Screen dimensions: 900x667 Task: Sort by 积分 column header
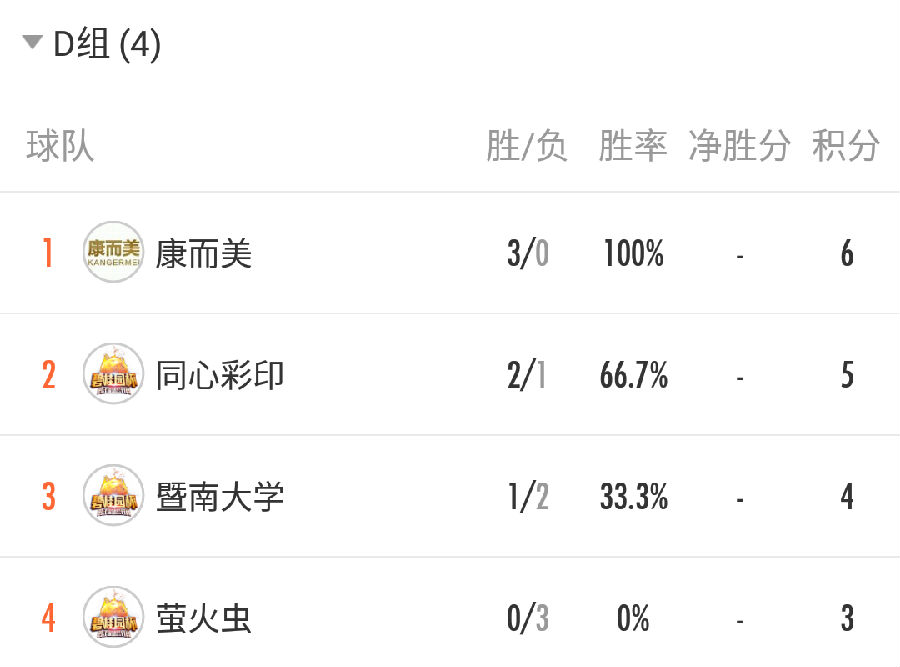click(x=845, y=146)
